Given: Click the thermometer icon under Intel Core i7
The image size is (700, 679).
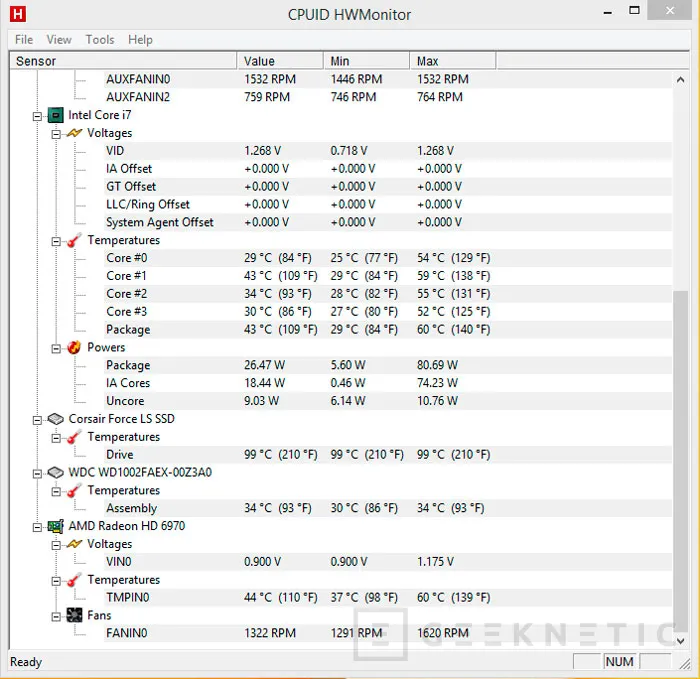Looking at the screenshot, I should [74, 240].
